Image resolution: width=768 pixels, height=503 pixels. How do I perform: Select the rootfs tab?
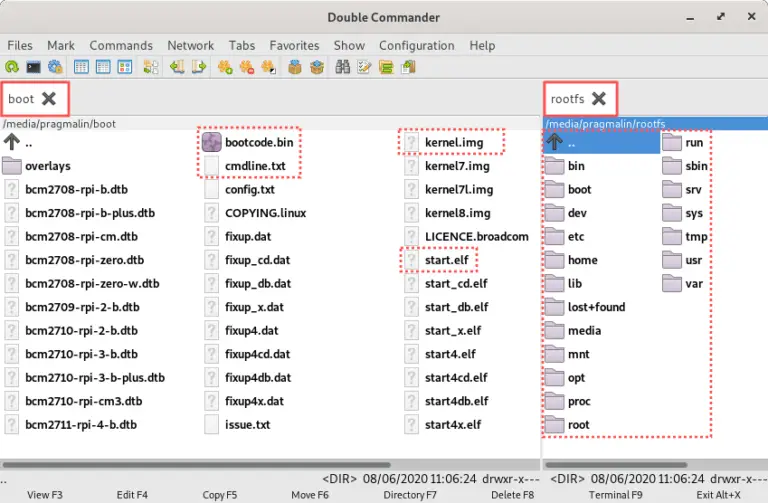point(568,99)
